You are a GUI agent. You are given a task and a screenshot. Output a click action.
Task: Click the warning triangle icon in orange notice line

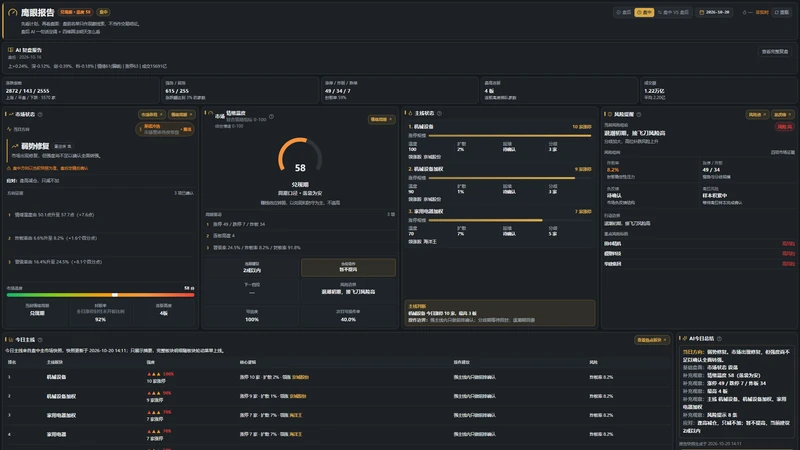pos(9,168)
